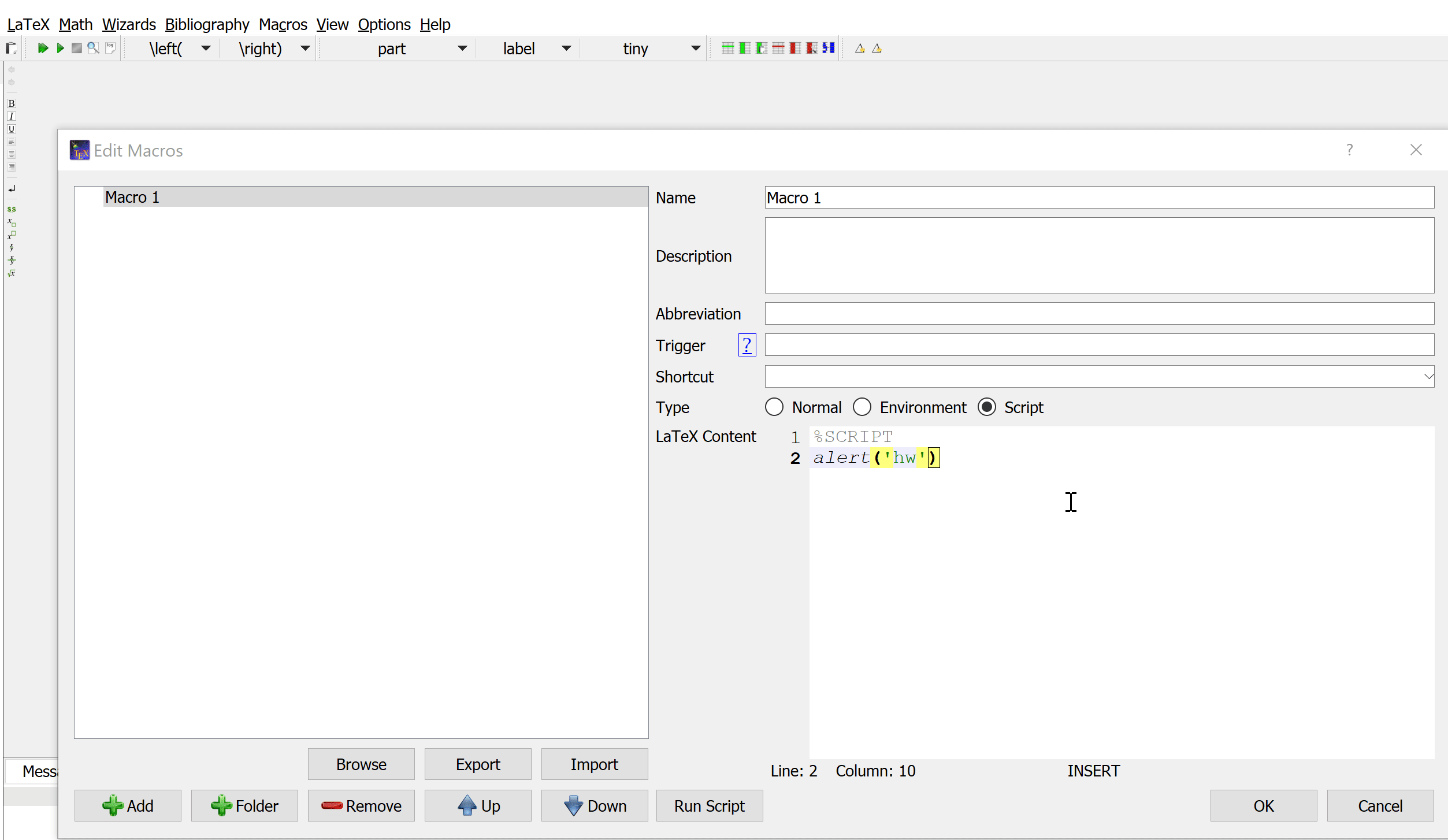Toggle the Underline icon in the sidebar

(12, 129)
